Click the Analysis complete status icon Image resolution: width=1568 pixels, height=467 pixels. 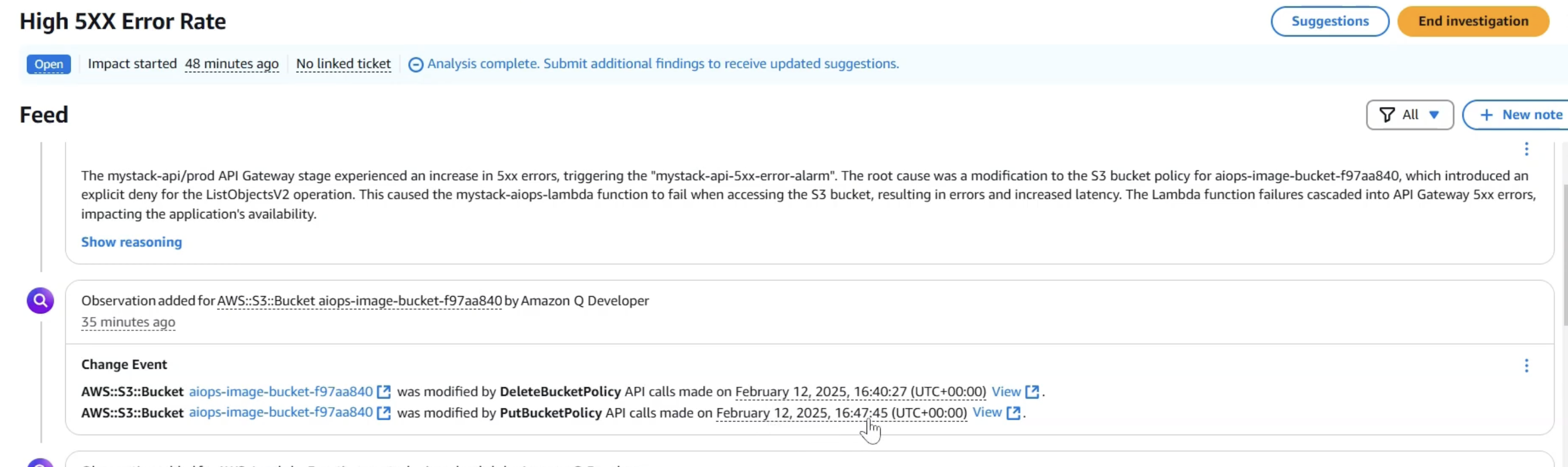click(x=415, y=65)
